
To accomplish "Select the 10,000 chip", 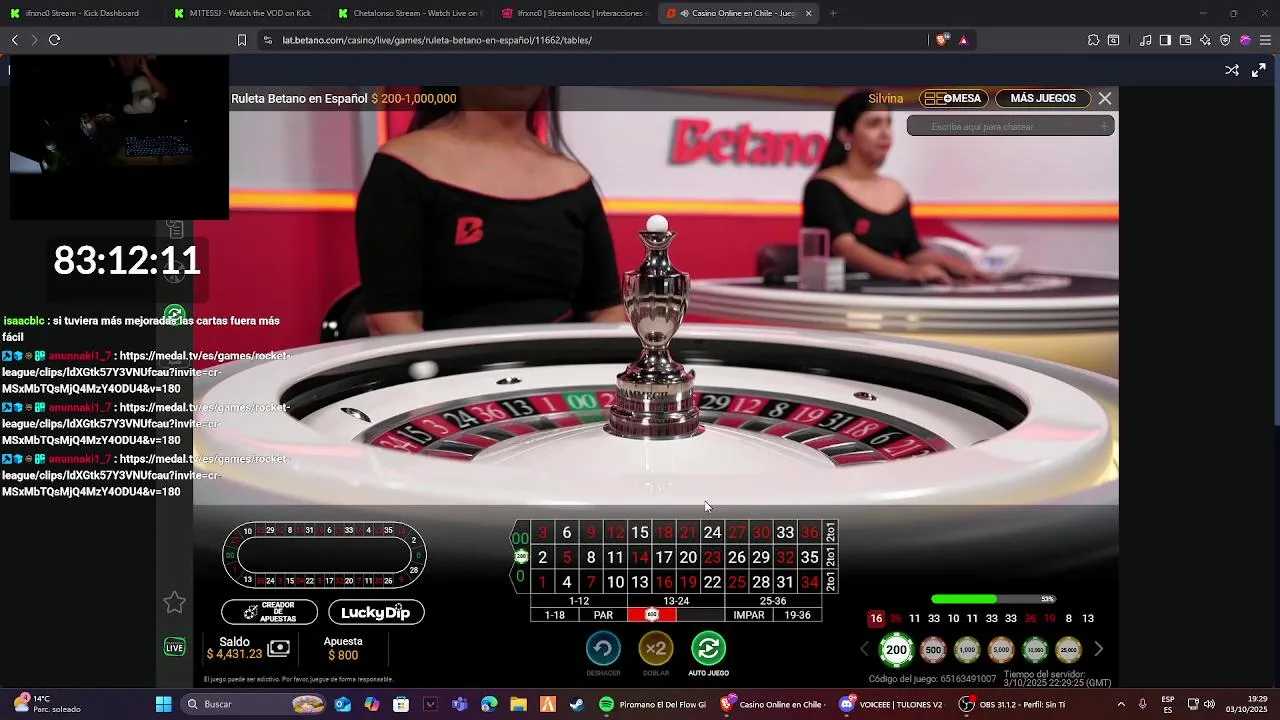I will 1035,650.
